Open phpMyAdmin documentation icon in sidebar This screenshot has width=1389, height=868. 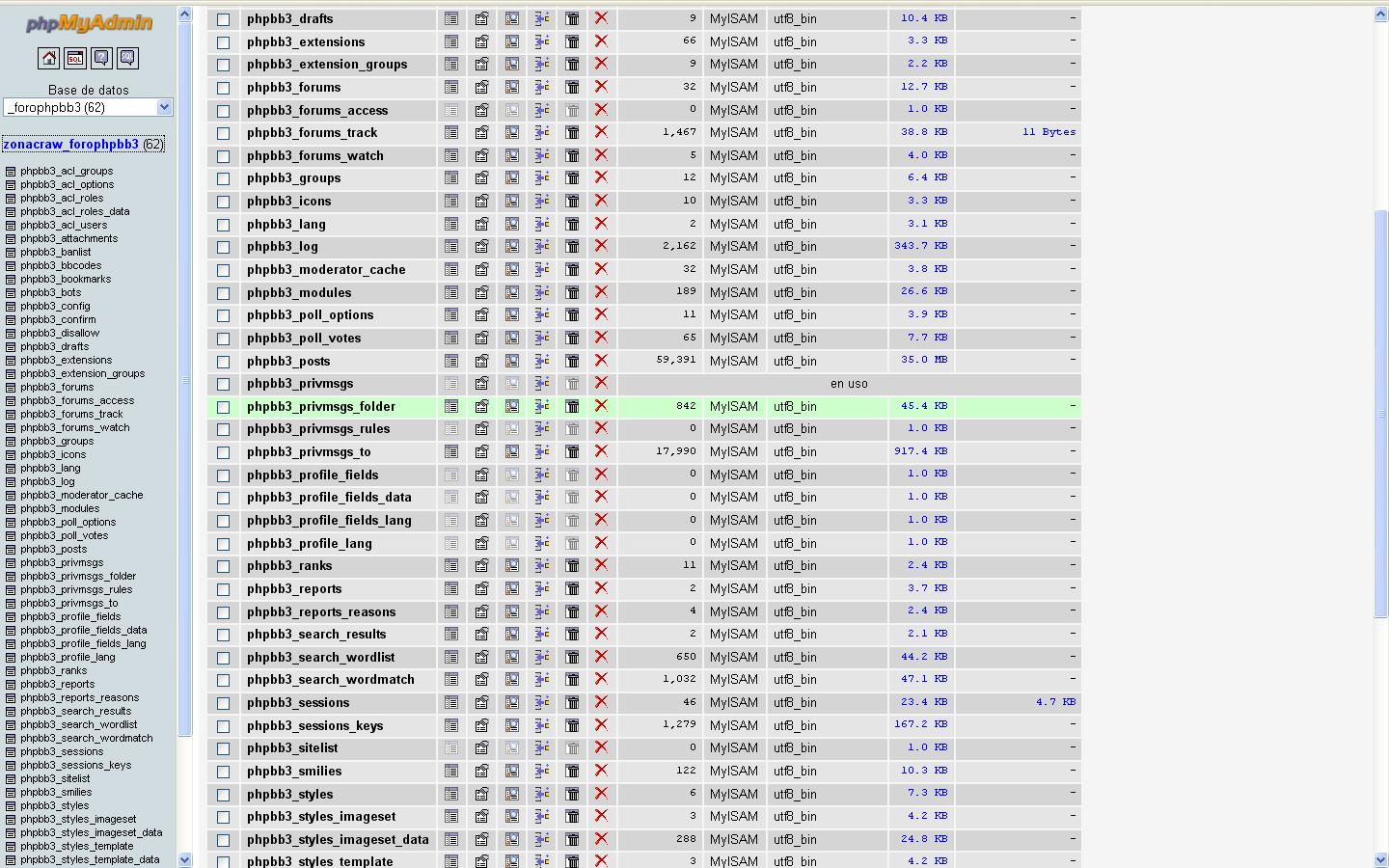101,59
